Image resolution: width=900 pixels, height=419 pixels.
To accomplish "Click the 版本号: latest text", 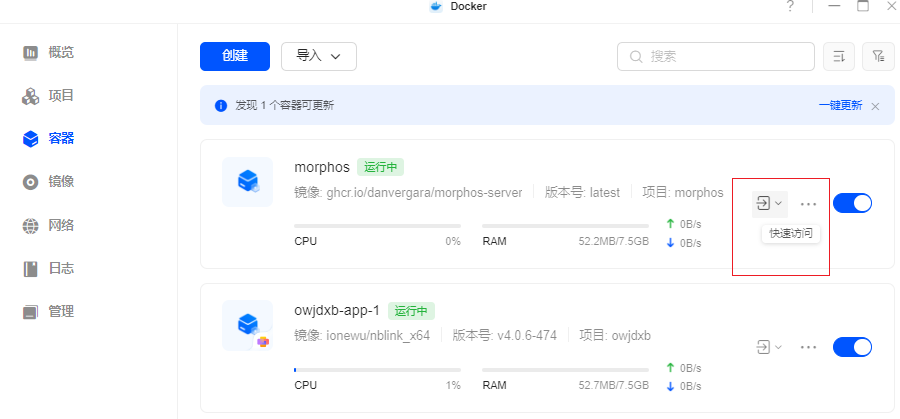I will pos(582,193).
